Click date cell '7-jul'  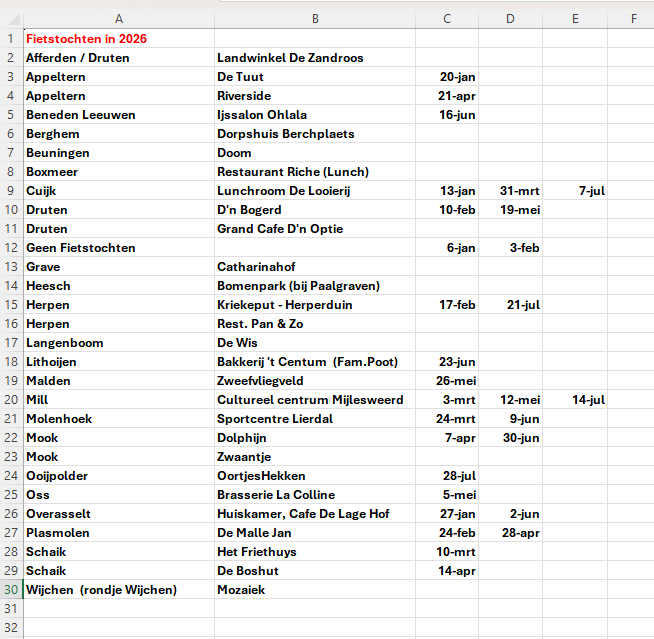[575, 191]
